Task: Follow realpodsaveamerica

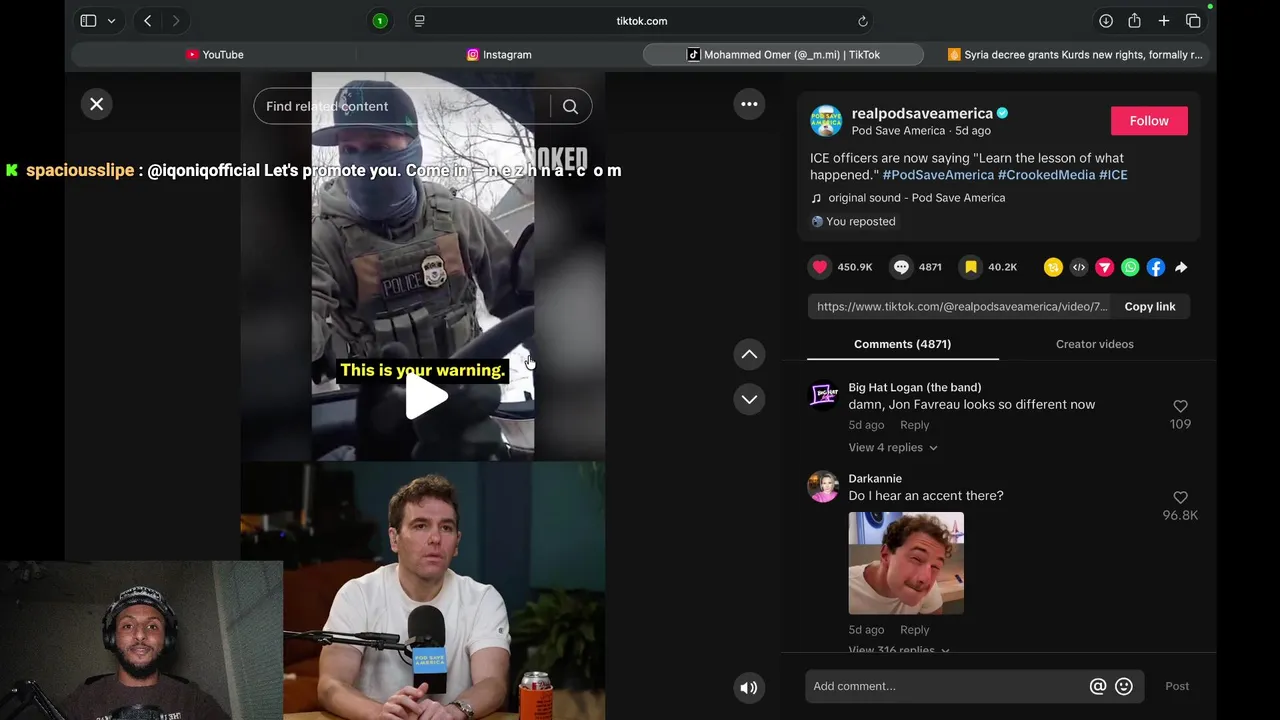Action: pyautogui.click(x=1149, y=121)
